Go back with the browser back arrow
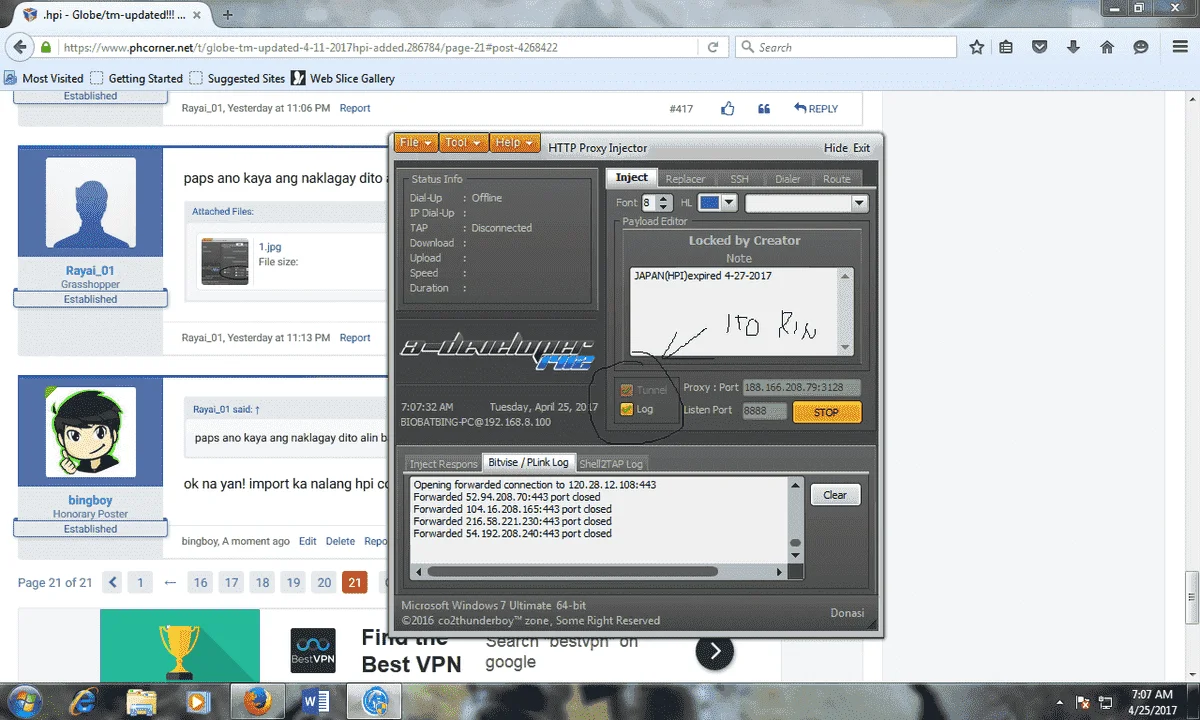 [x=18, y=47]
